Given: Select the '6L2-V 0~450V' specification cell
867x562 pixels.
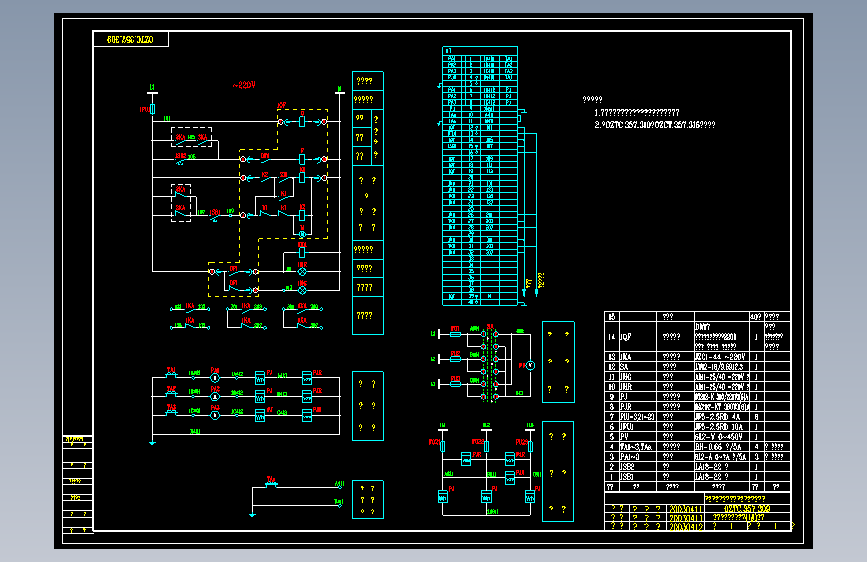Looking at the screenshot, I should [722, 436].
